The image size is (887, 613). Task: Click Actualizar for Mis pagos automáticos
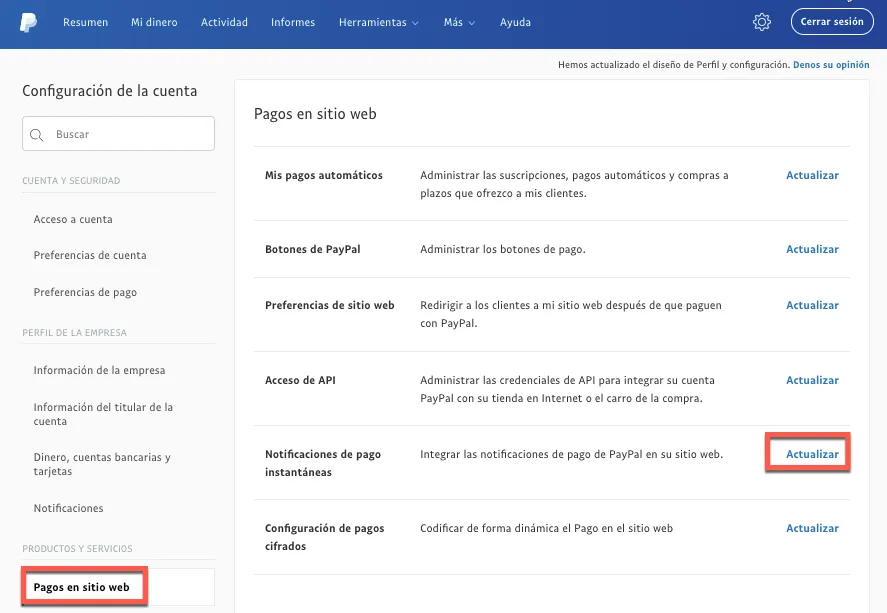[x=812, y=175]
